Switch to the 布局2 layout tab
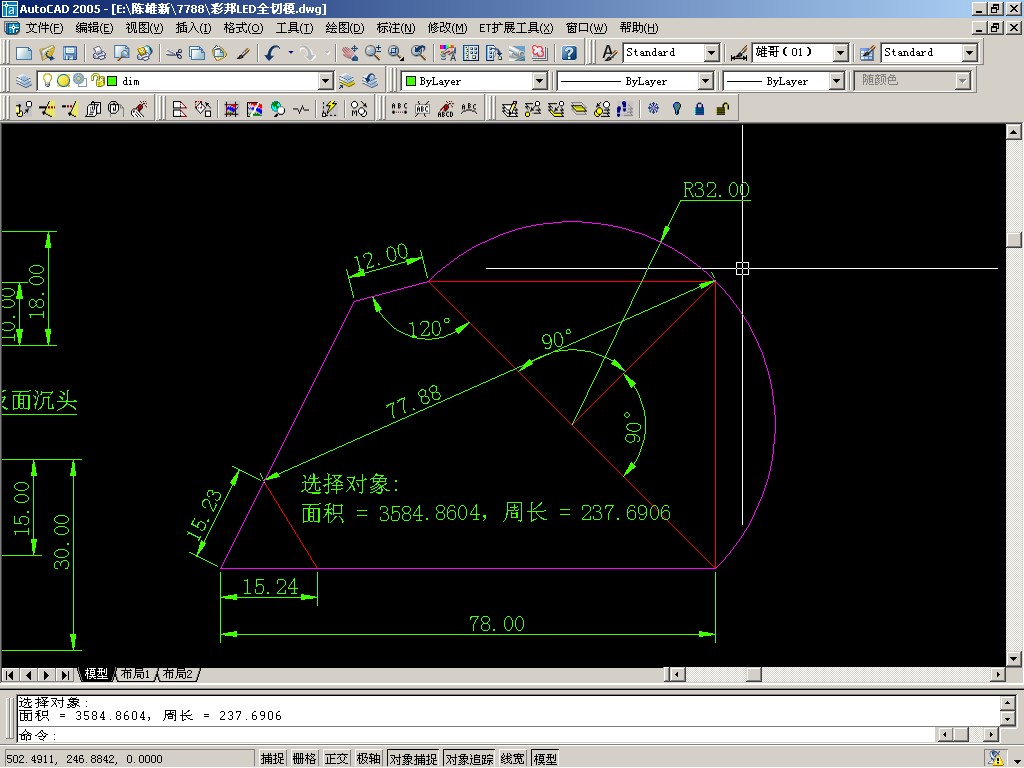This screenshot has width=1024, height=768. pos(178,674)
